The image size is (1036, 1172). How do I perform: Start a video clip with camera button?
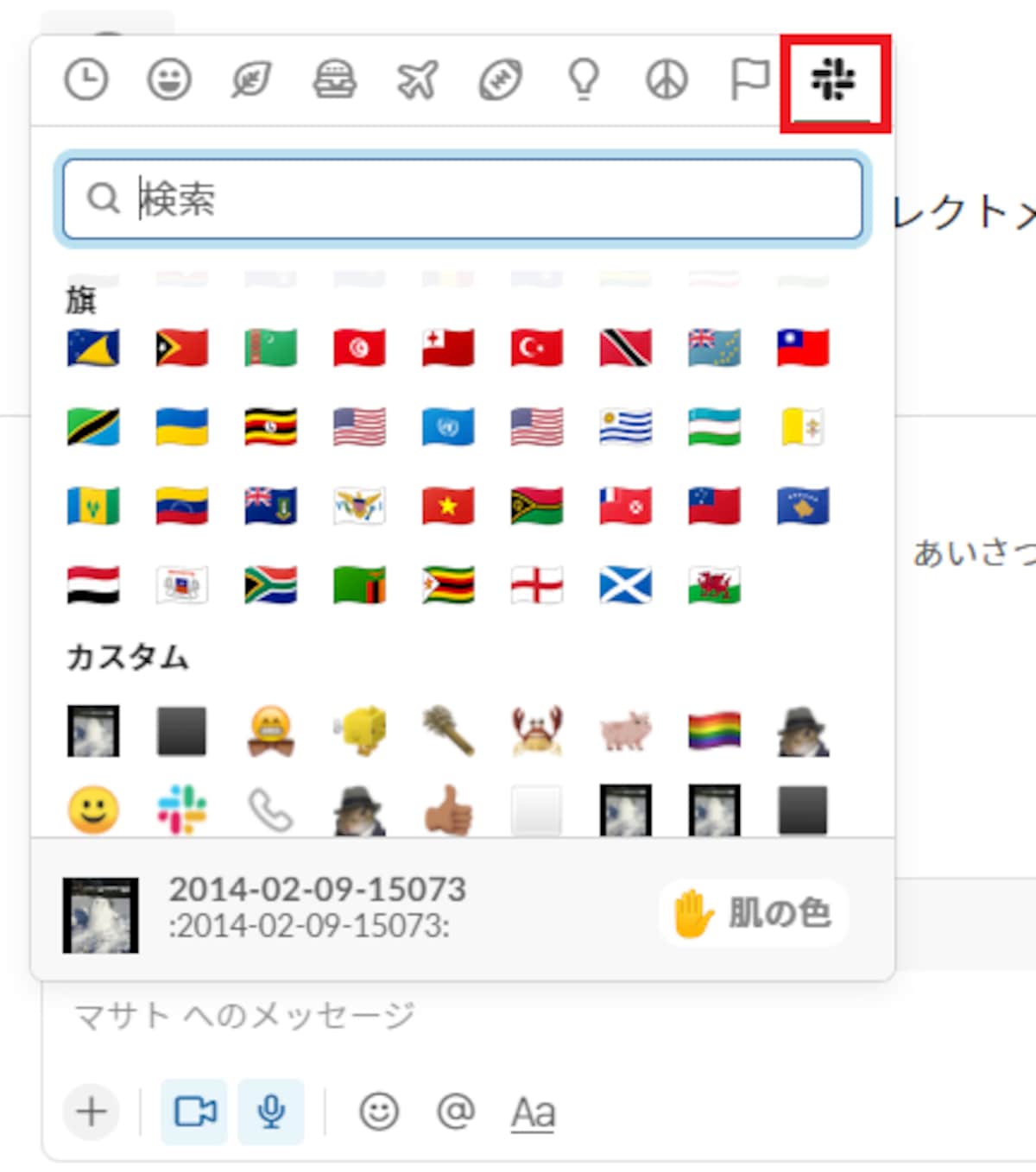tap(195, 1112)
